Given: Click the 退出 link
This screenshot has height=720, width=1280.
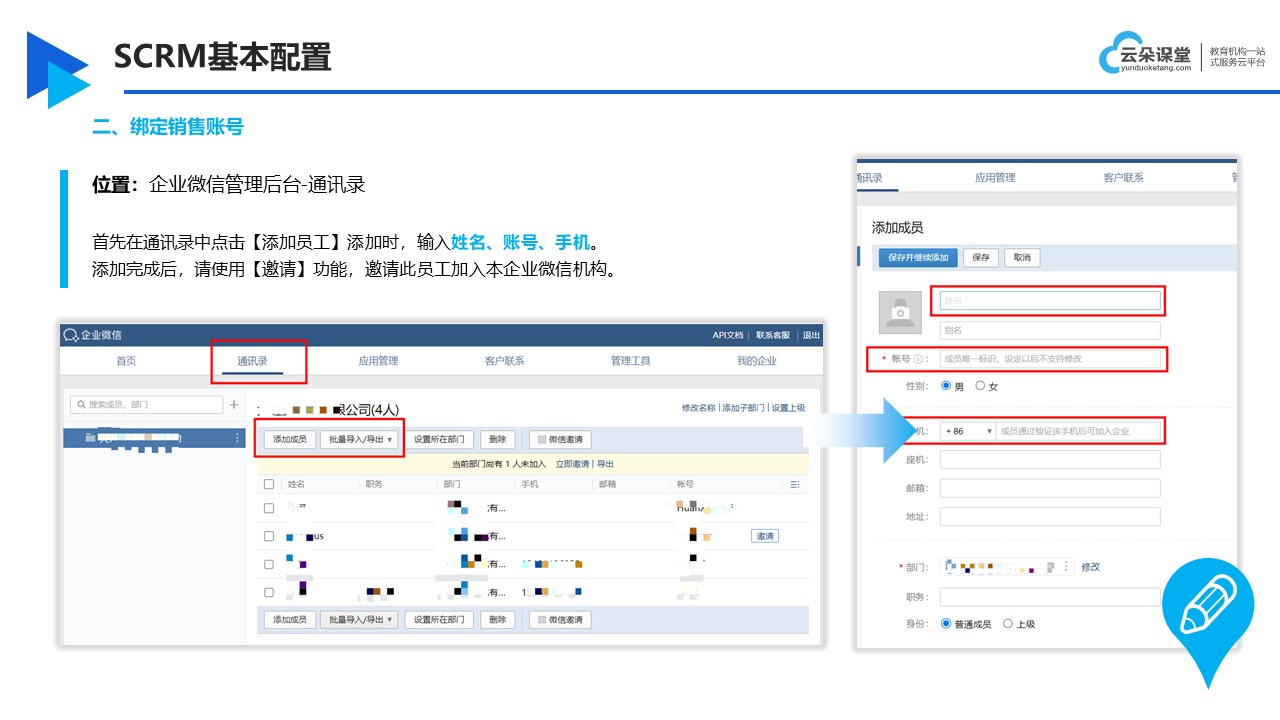Looking at the screenshot, I should click(811, 335).
